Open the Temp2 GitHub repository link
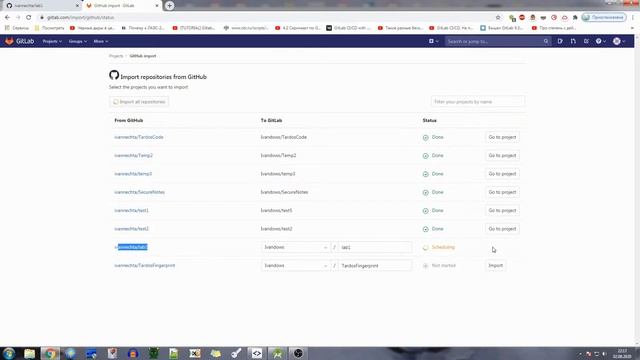 coord(133,156)
